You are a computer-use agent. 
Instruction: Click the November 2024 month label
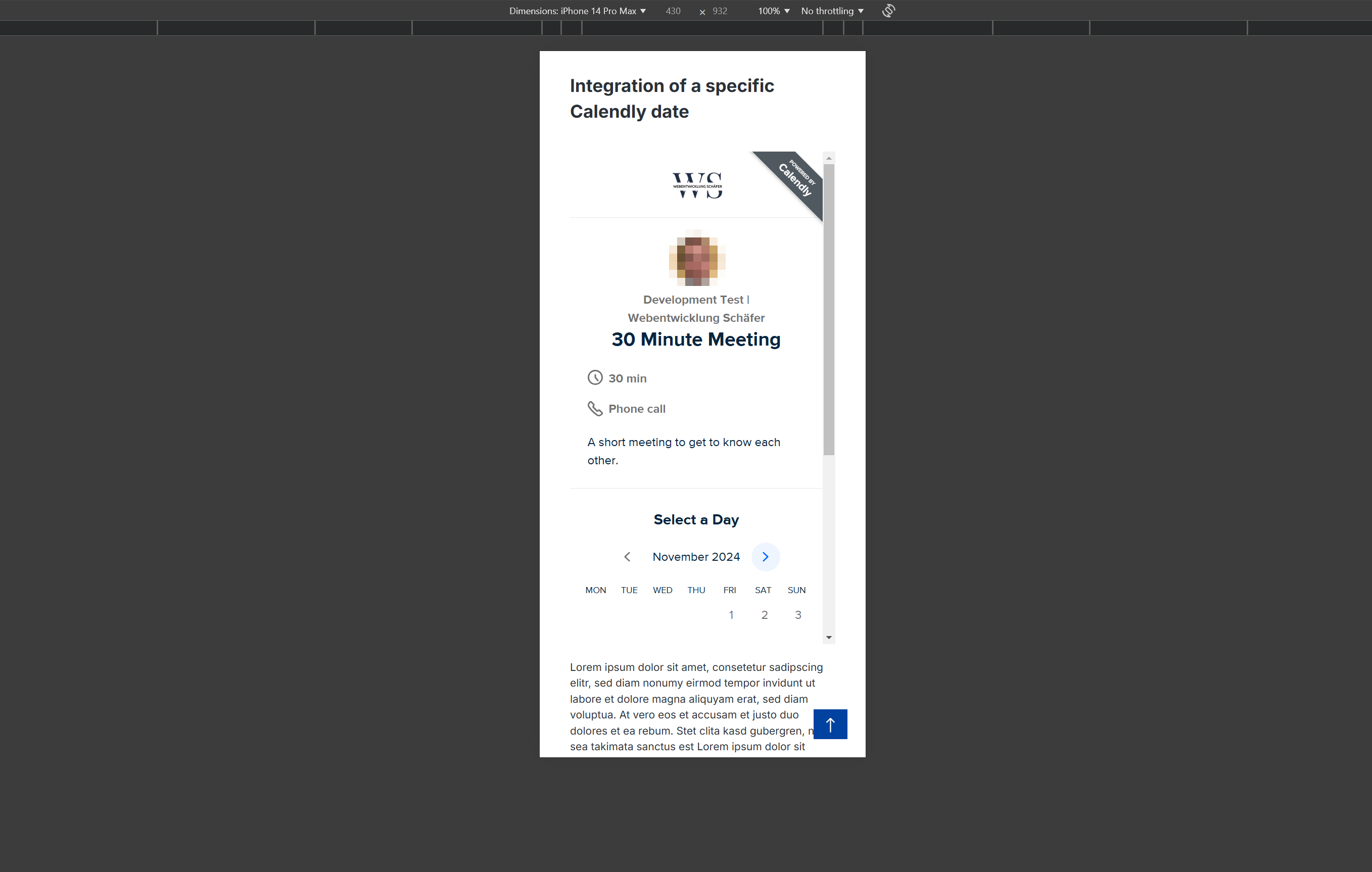(696, 557)
